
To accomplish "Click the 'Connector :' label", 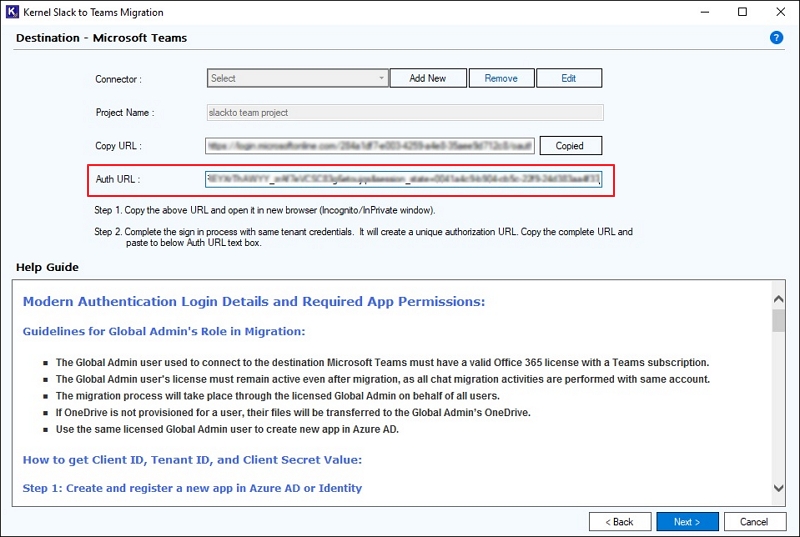I will tap(118, 79).
